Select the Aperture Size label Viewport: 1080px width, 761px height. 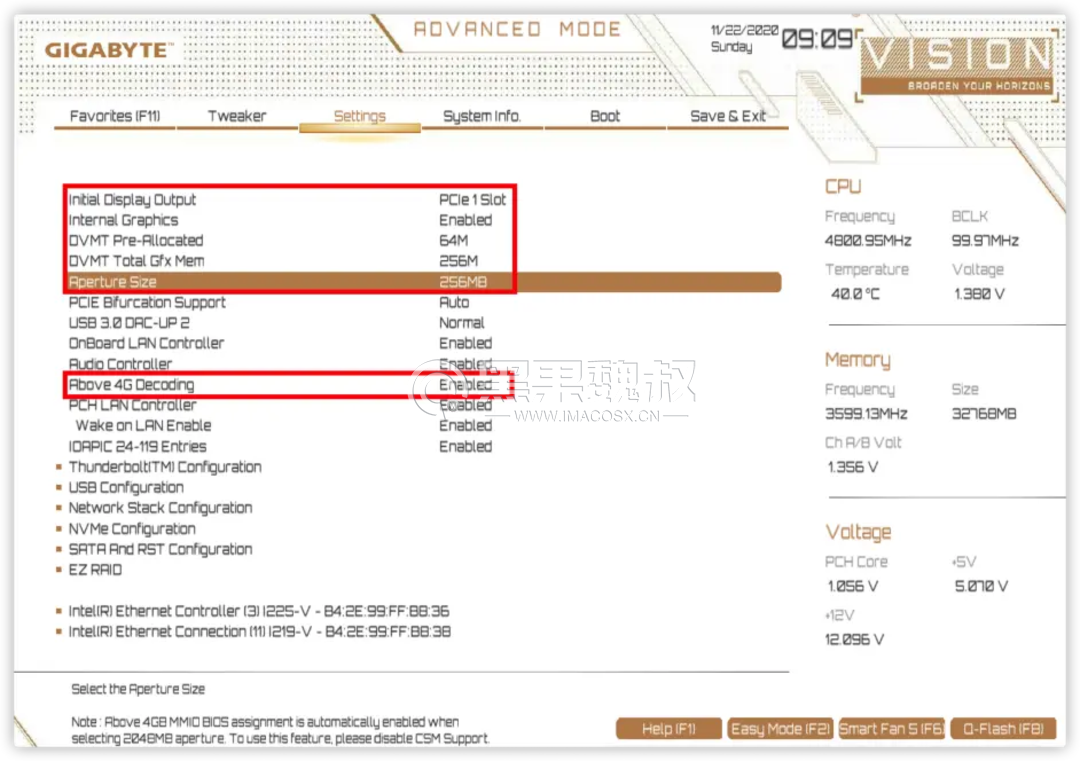point(112,282)
